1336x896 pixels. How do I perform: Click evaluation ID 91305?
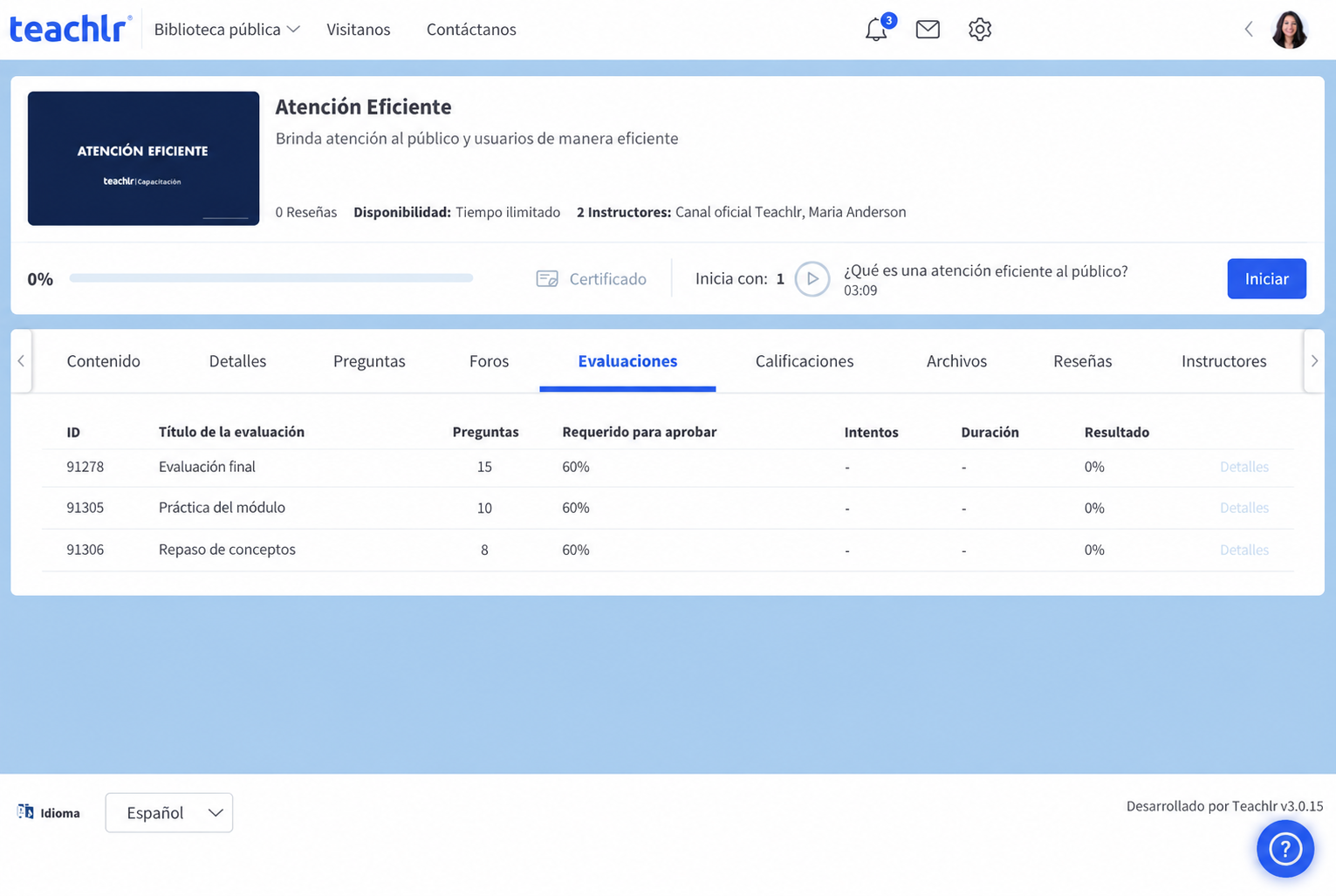click(x=85, y=508)
